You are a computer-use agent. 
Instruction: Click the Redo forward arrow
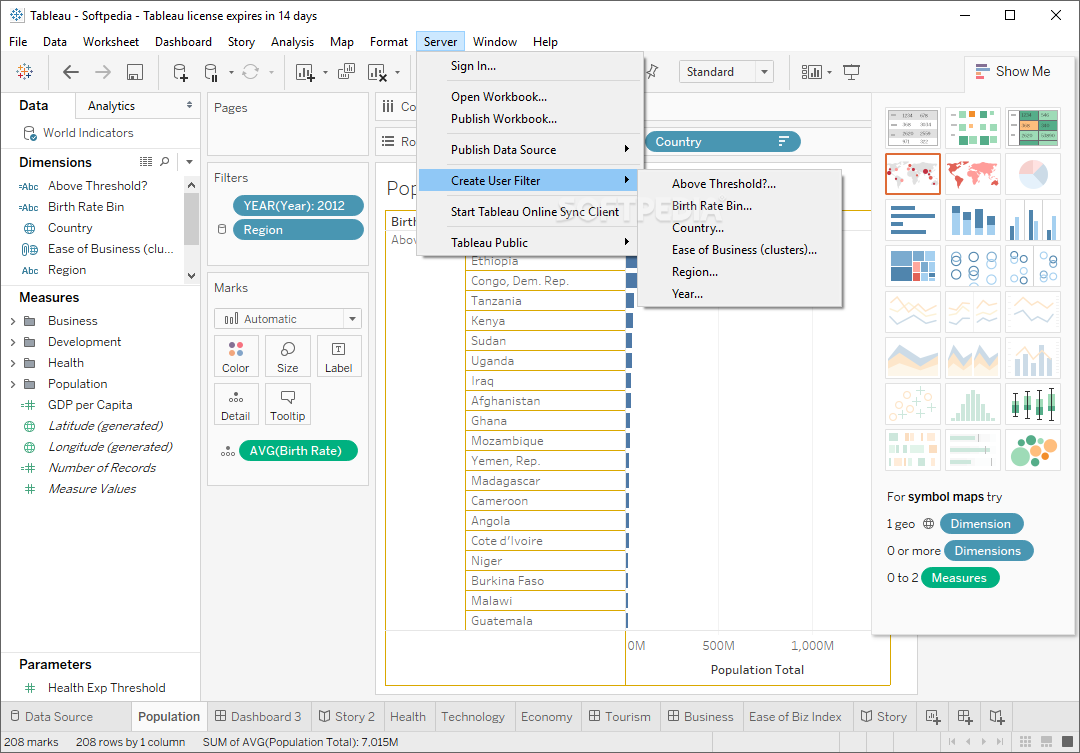[x=103, y=72]
